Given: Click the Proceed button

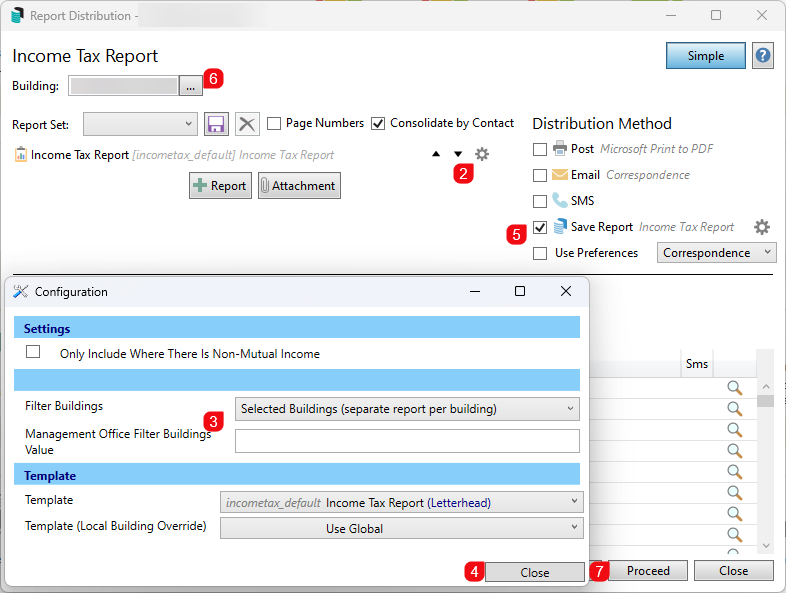Looking at the screenshot, I should 648,570.
